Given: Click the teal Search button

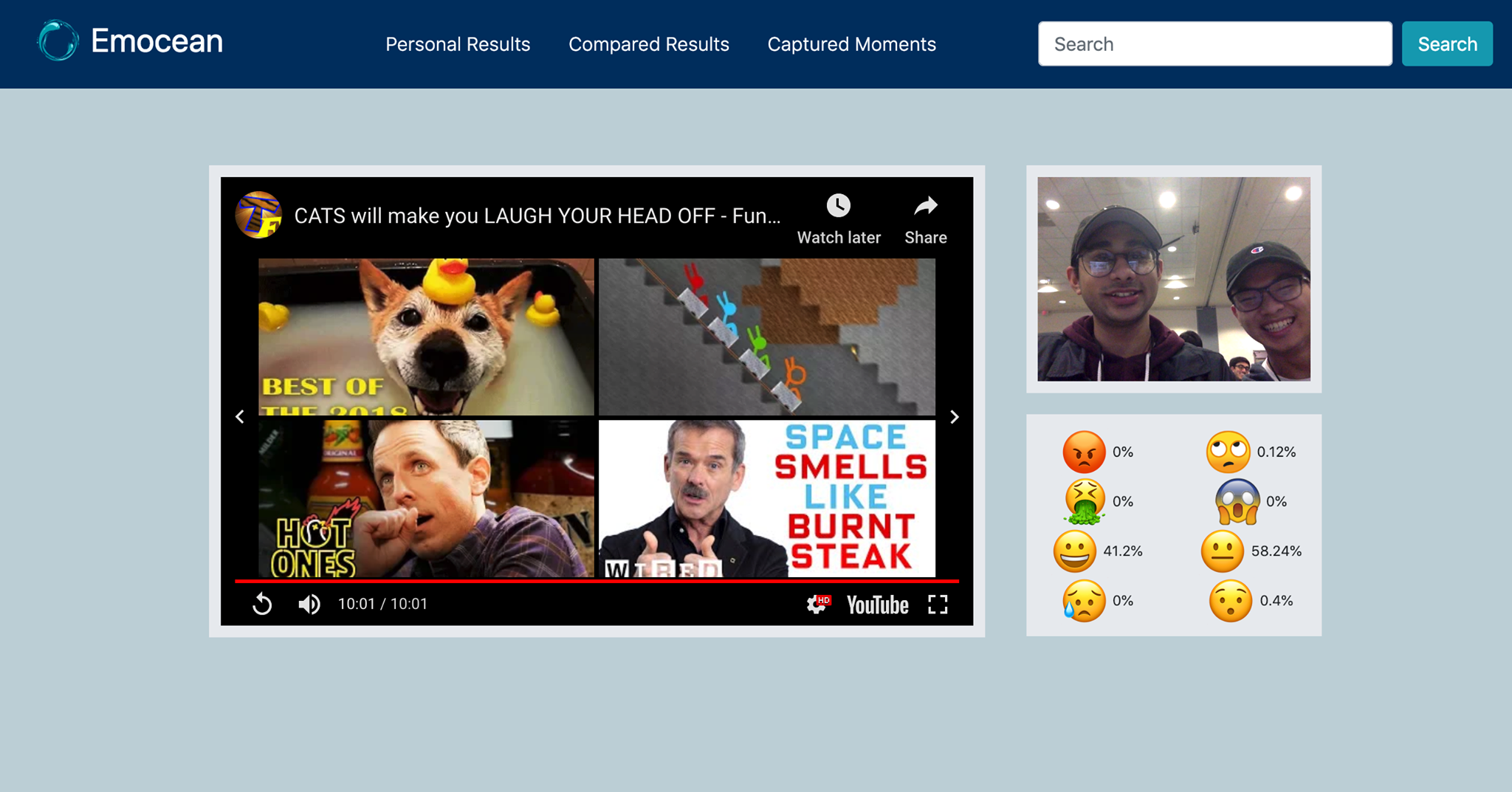Looking at the screenshot, I should click(1447, 44).
